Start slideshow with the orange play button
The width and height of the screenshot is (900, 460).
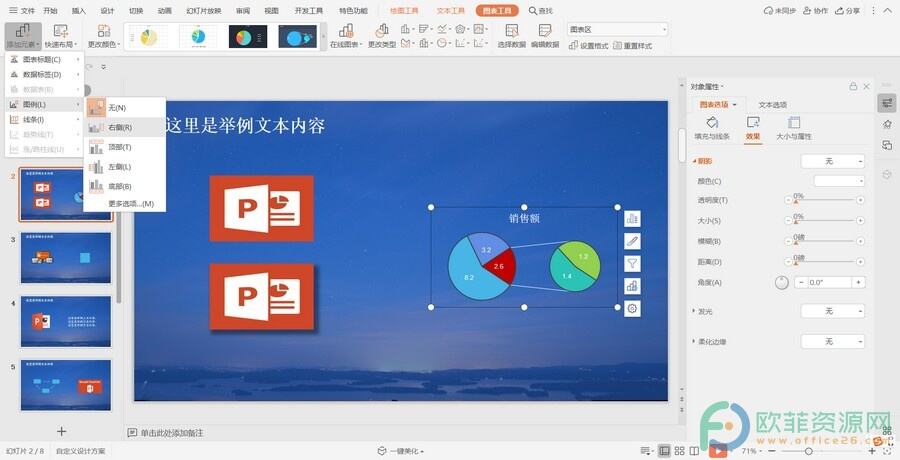(x=717, y=451)
